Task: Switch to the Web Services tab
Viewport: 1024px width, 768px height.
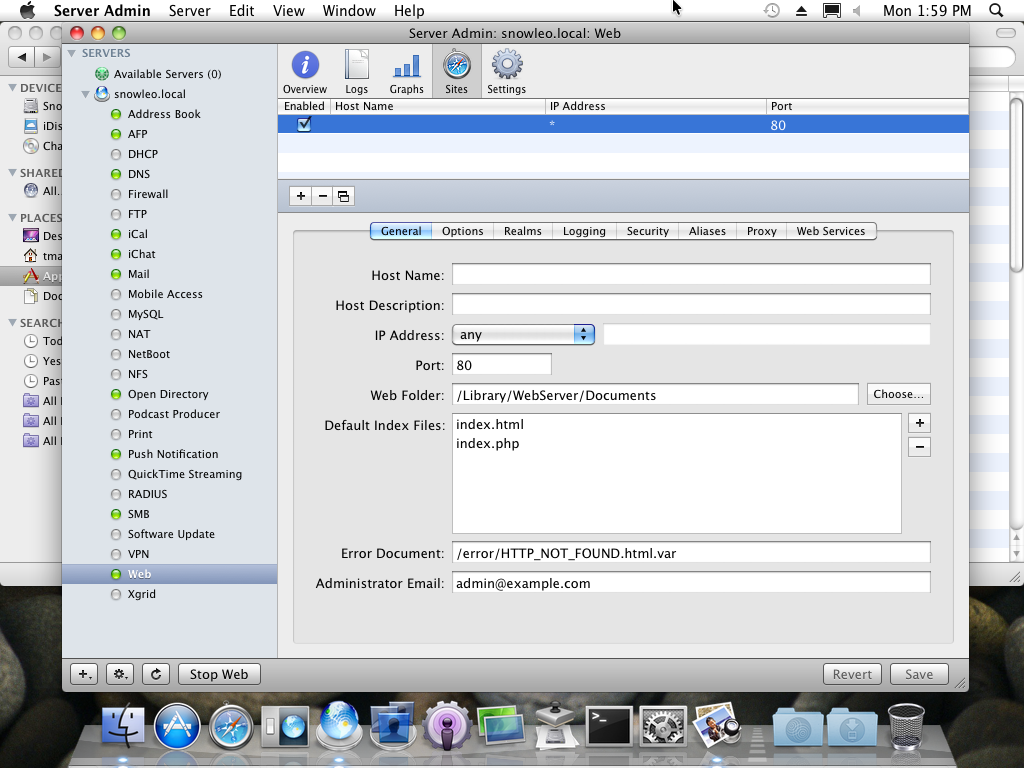Action: coord(831,231)
